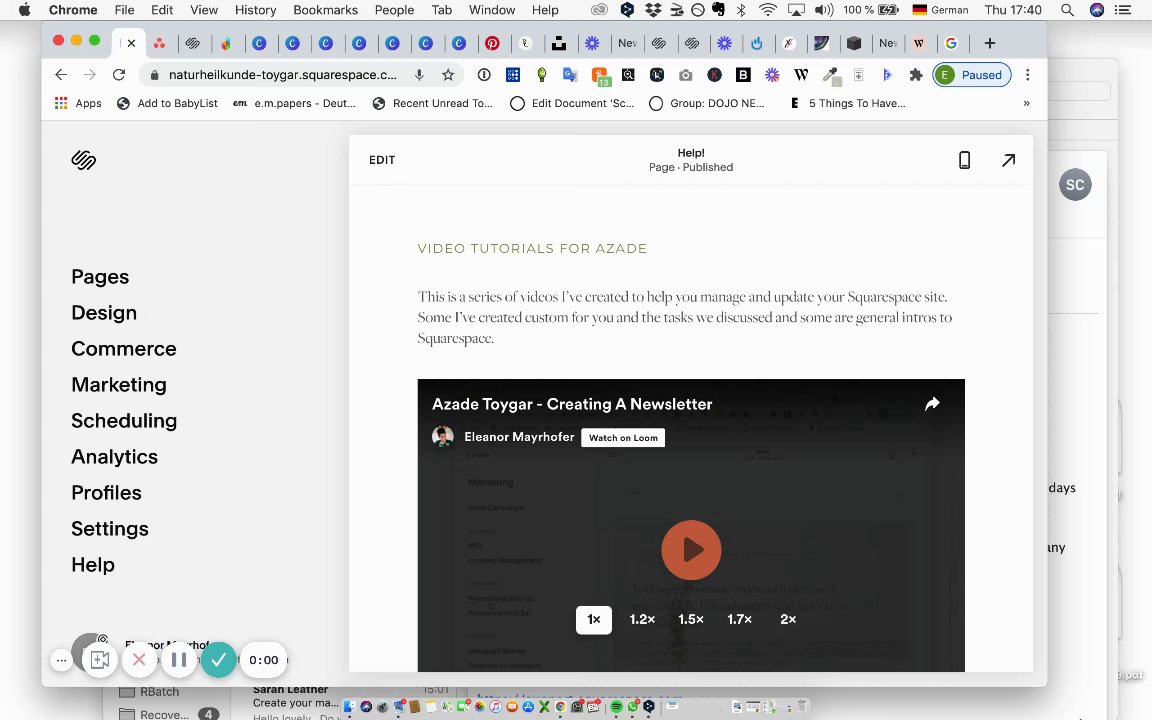
Task: Click the Paused profile button
Action: 972,75
